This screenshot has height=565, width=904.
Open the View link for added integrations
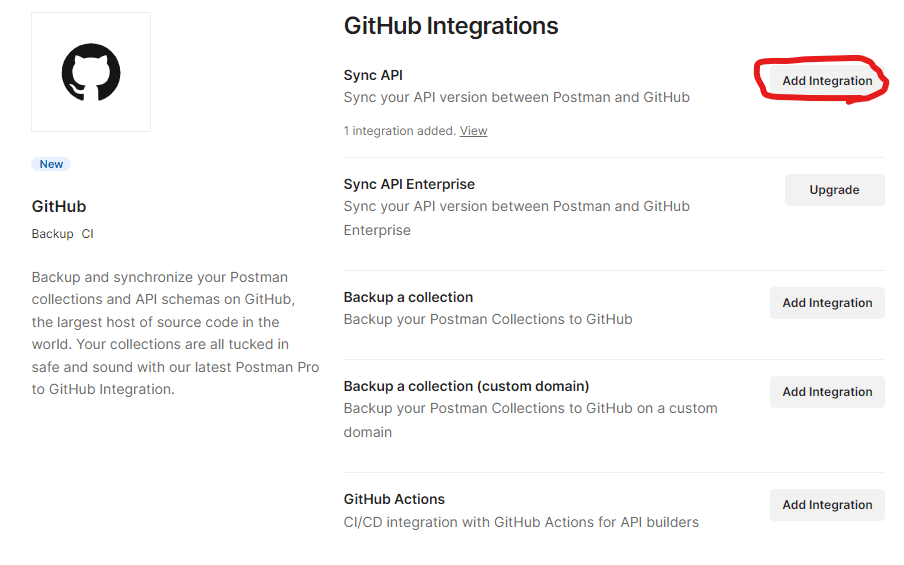click(473, 131)
